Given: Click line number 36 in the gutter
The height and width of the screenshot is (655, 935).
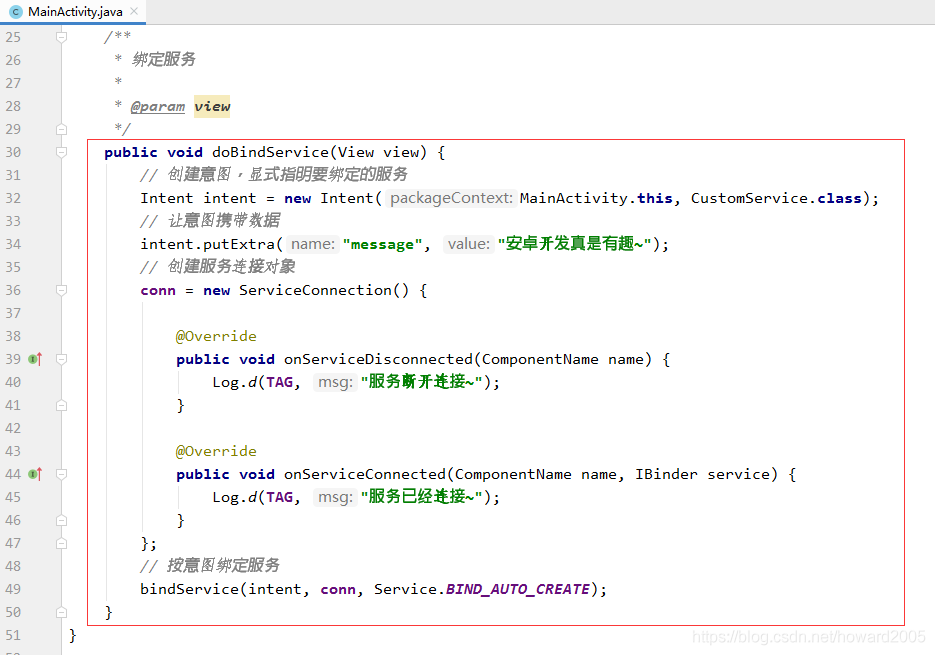Looking at the screenshot, I should point(13,290).
